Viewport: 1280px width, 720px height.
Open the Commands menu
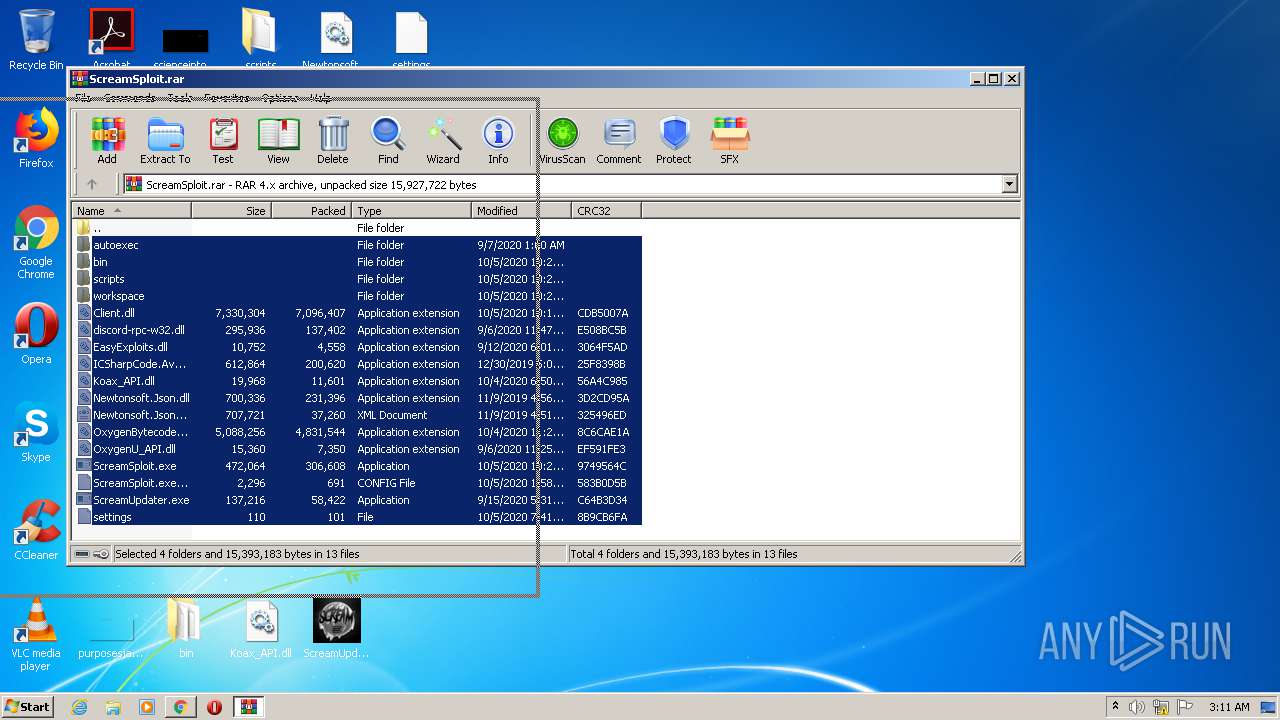(130, 98)
